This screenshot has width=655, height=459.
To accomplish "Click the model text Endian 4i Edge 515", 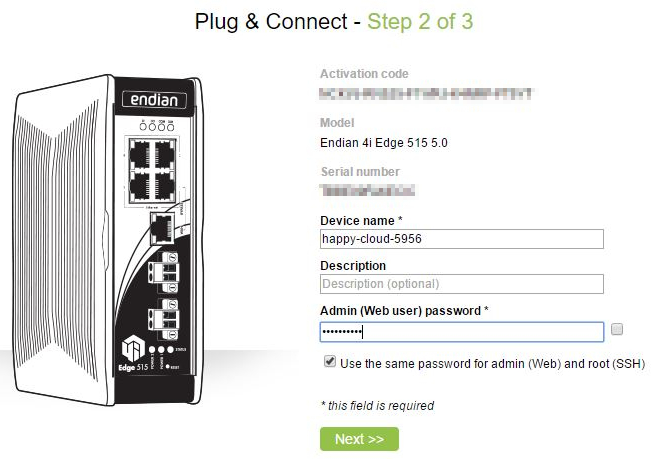I will coord(384,143).
